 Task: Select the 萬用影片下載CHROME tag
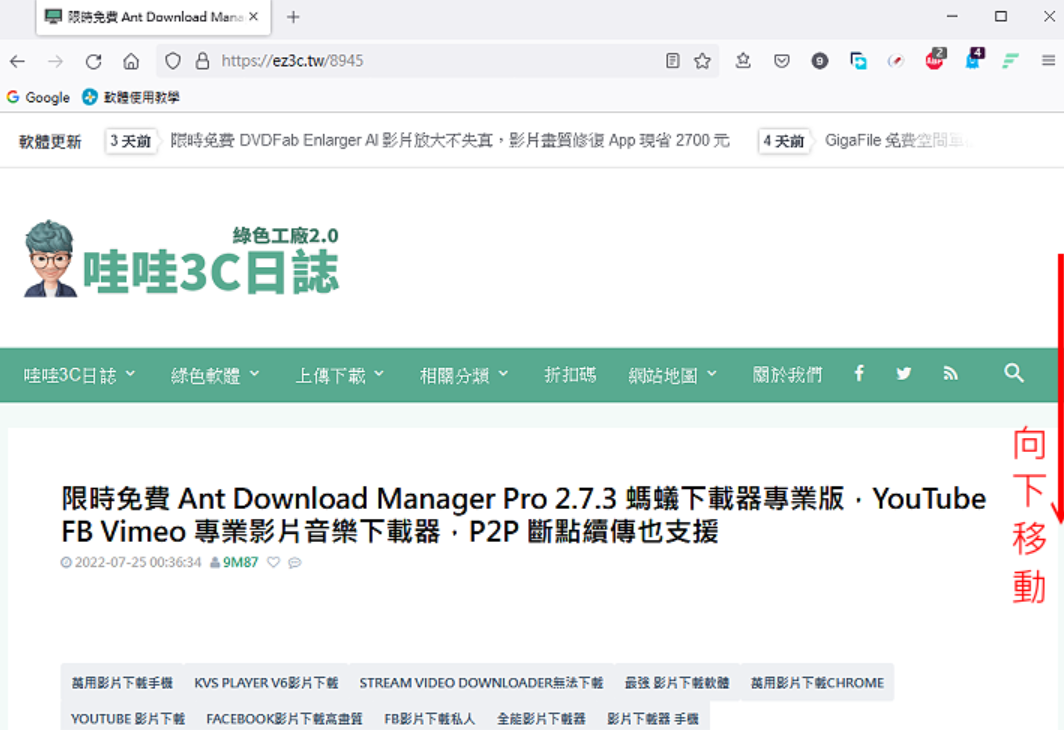817,683
